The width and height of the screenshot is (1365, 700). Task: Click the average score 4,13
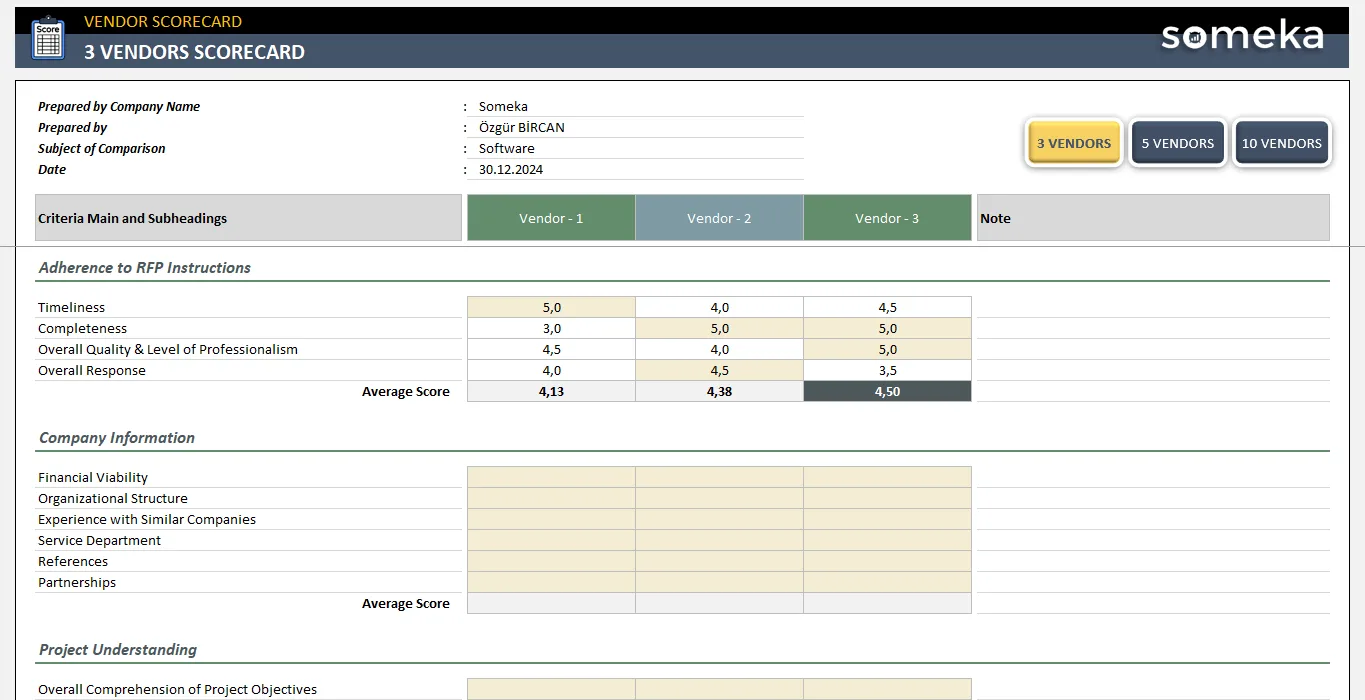click(551, 391)
